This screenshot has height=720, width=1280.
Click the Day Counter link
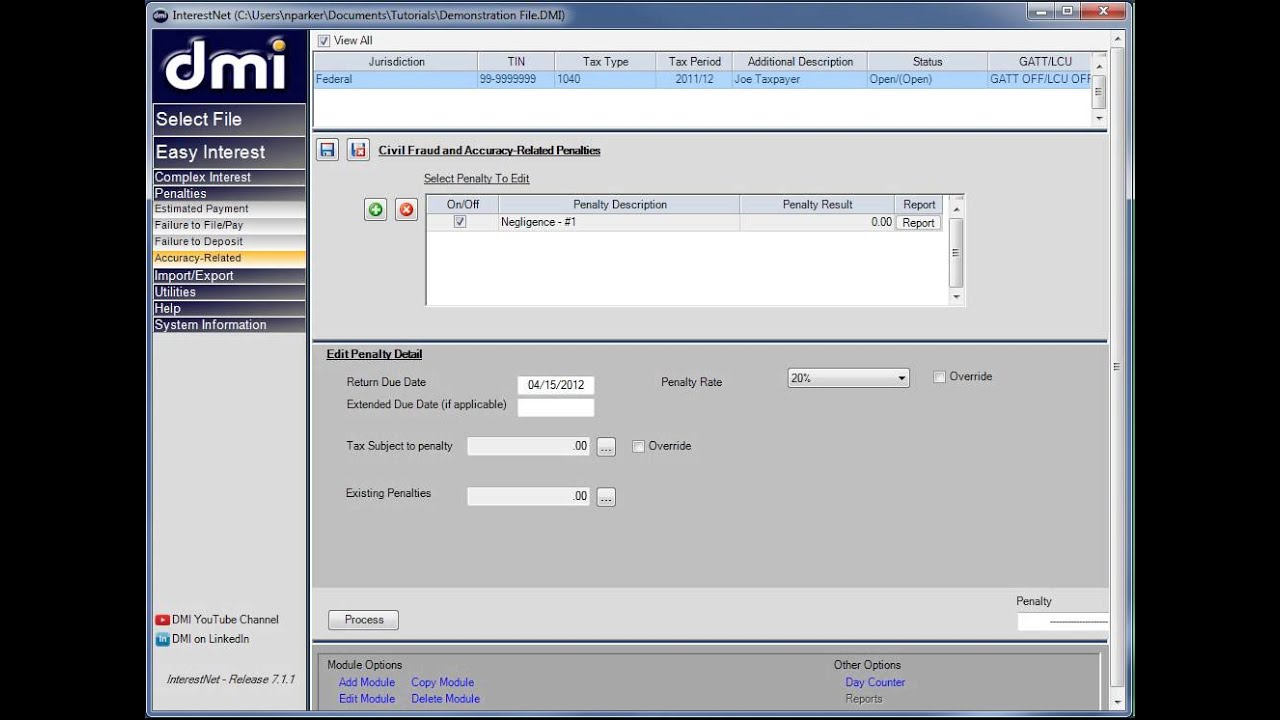pyautogui.click(x=875, y=682)
